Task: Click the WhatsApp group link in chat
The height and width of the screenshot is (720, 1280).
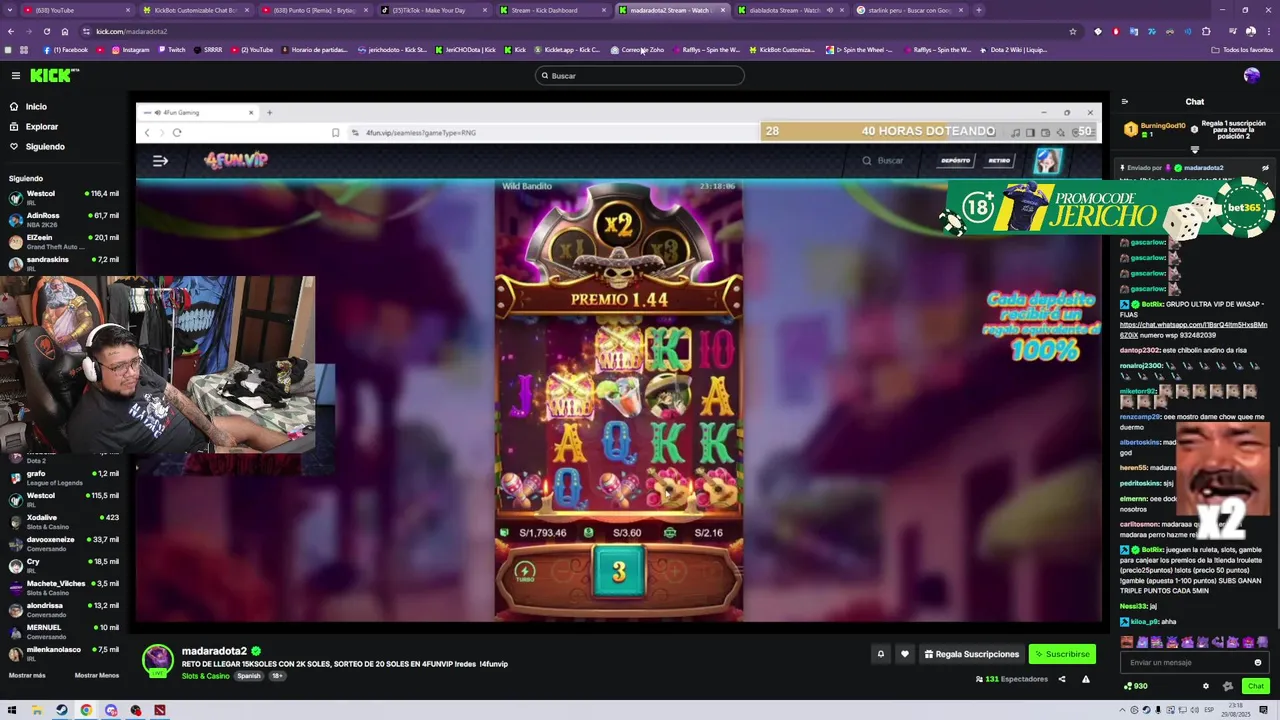Action: (x=1193, y=330)
